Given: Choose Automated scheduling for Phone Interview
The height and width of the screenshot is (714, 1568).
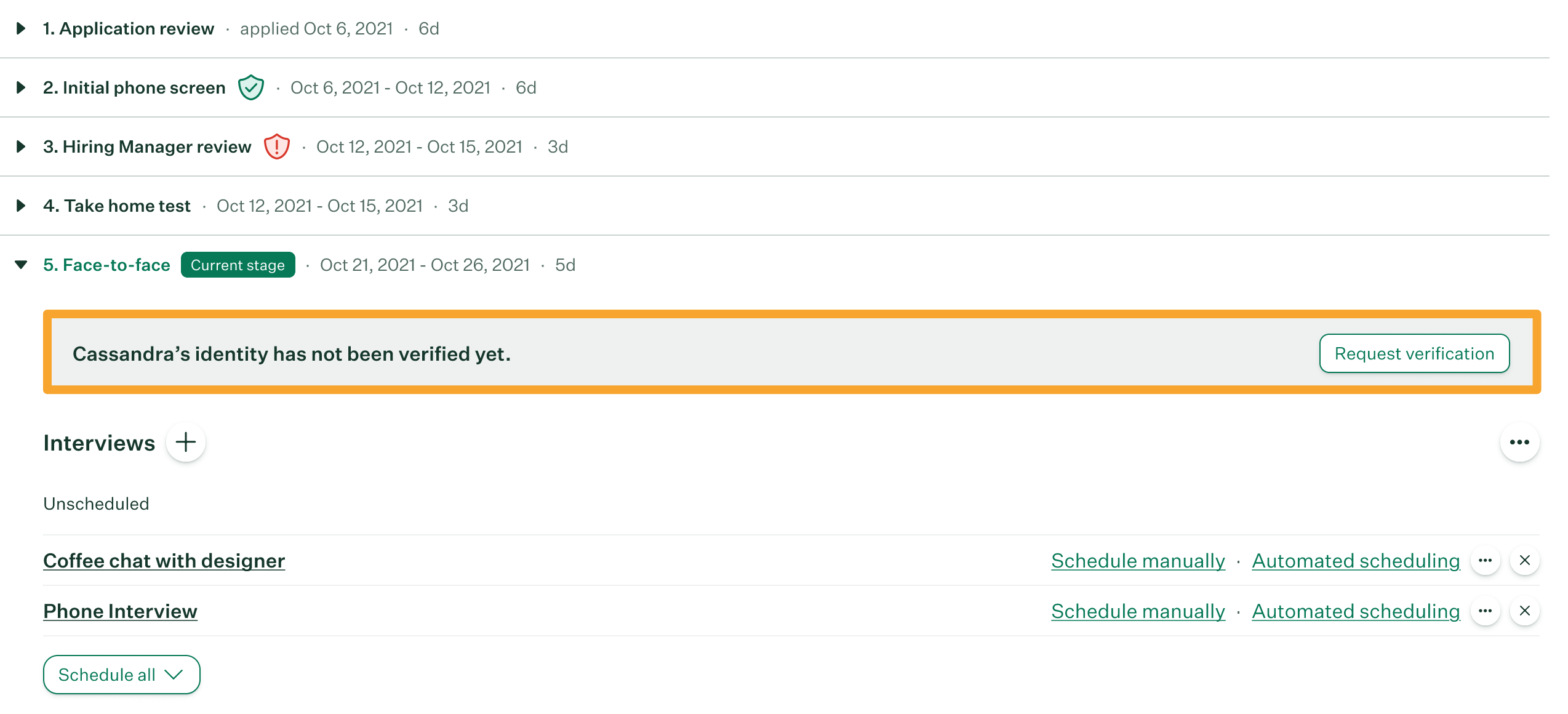Looking at the screenshot, I should (x=1356, y=611).
